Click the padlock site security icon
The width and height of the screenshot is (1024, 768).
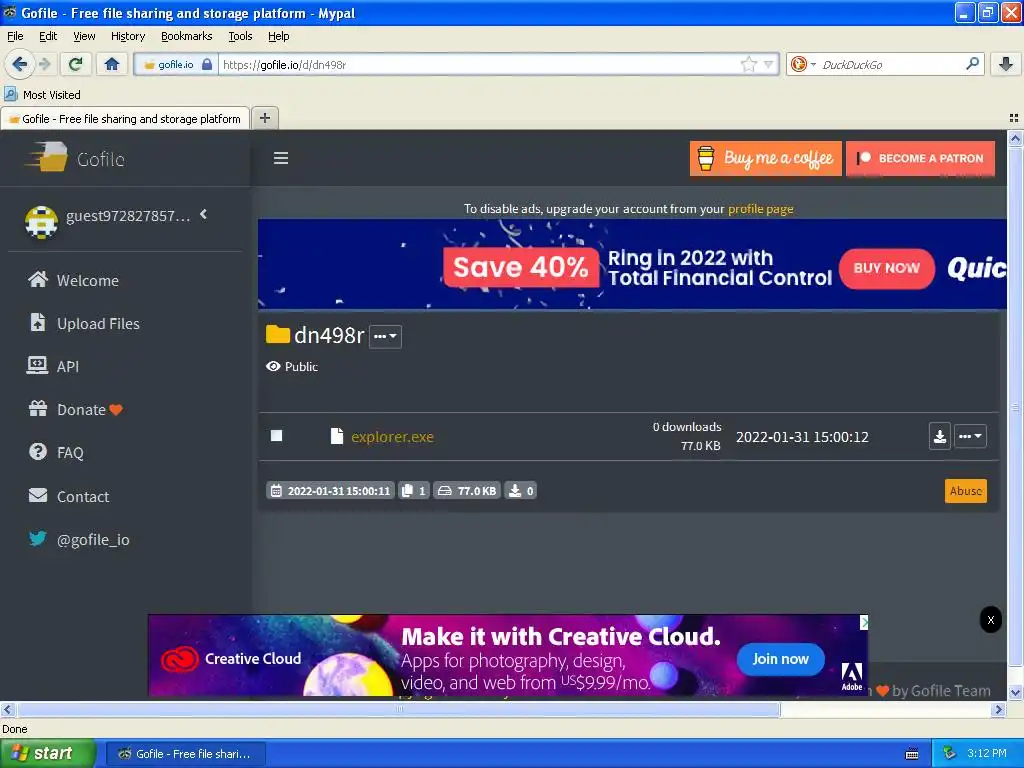point(207,64)
